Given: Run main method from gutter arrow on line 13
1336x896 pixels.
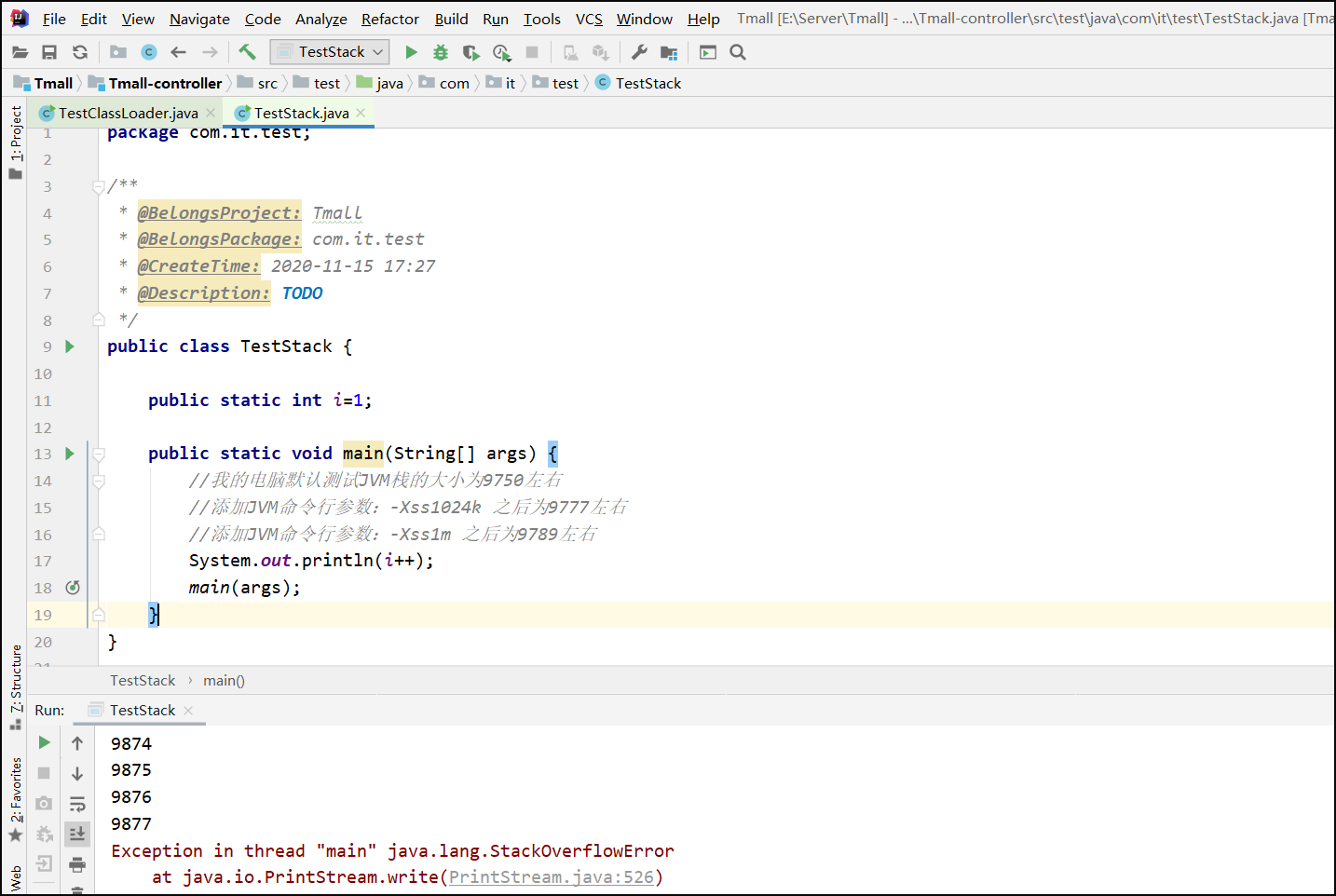Looking at the screenshot, I should 70,454.
